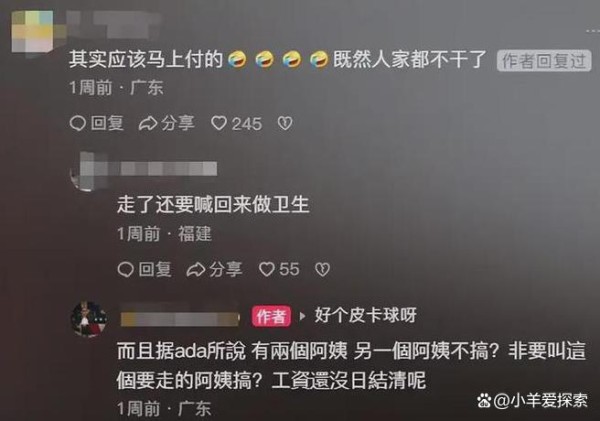
Task: Like the top comment with 245 likes
Action: (x=219, y=124)
